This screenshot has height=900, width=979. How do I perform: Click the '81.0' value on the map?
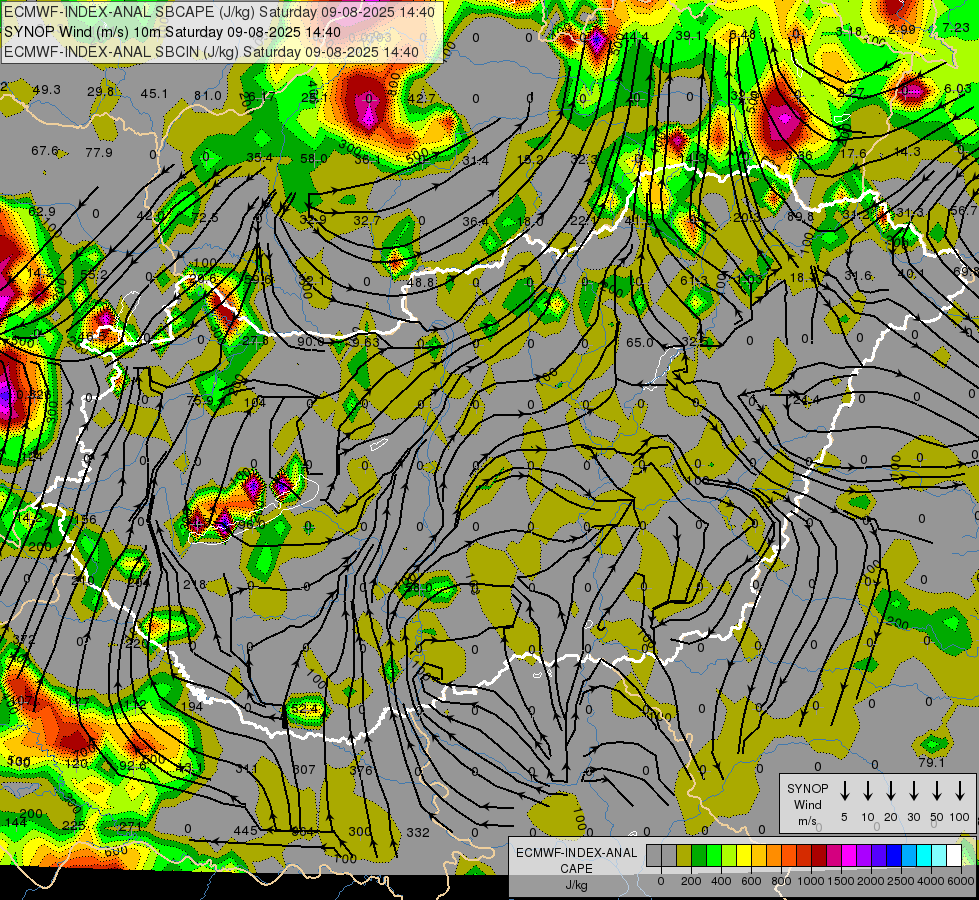(208, 96)
